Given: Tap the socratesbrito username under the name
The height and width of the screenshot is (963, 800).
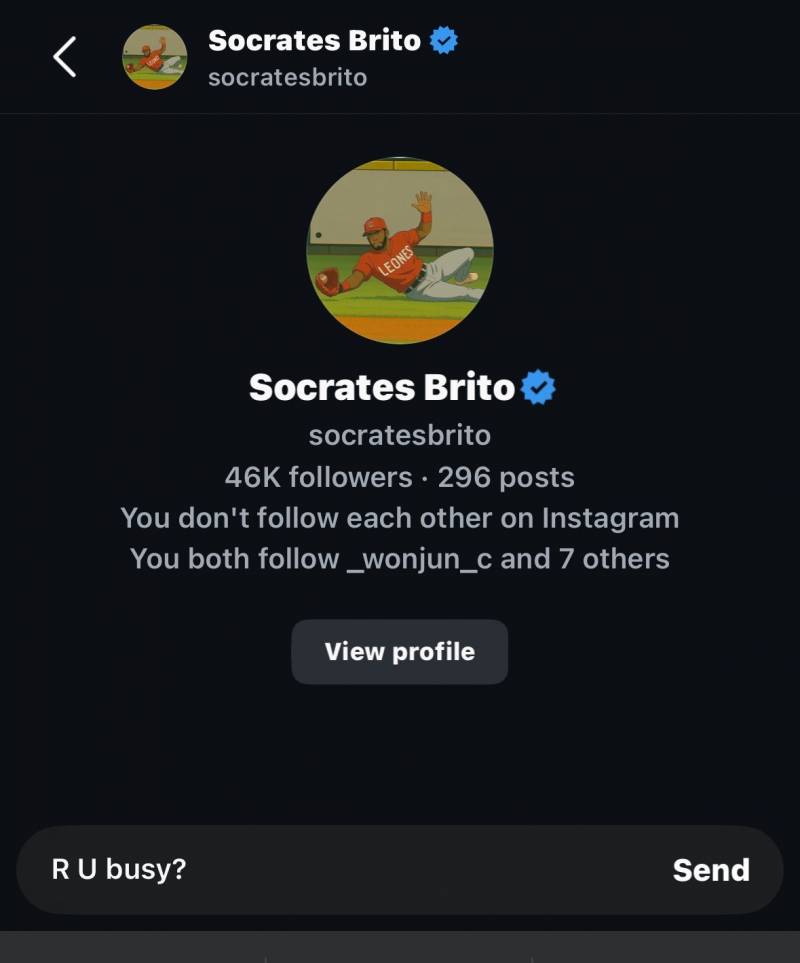Looking at the screenshot, I should [x=400, y=435].
